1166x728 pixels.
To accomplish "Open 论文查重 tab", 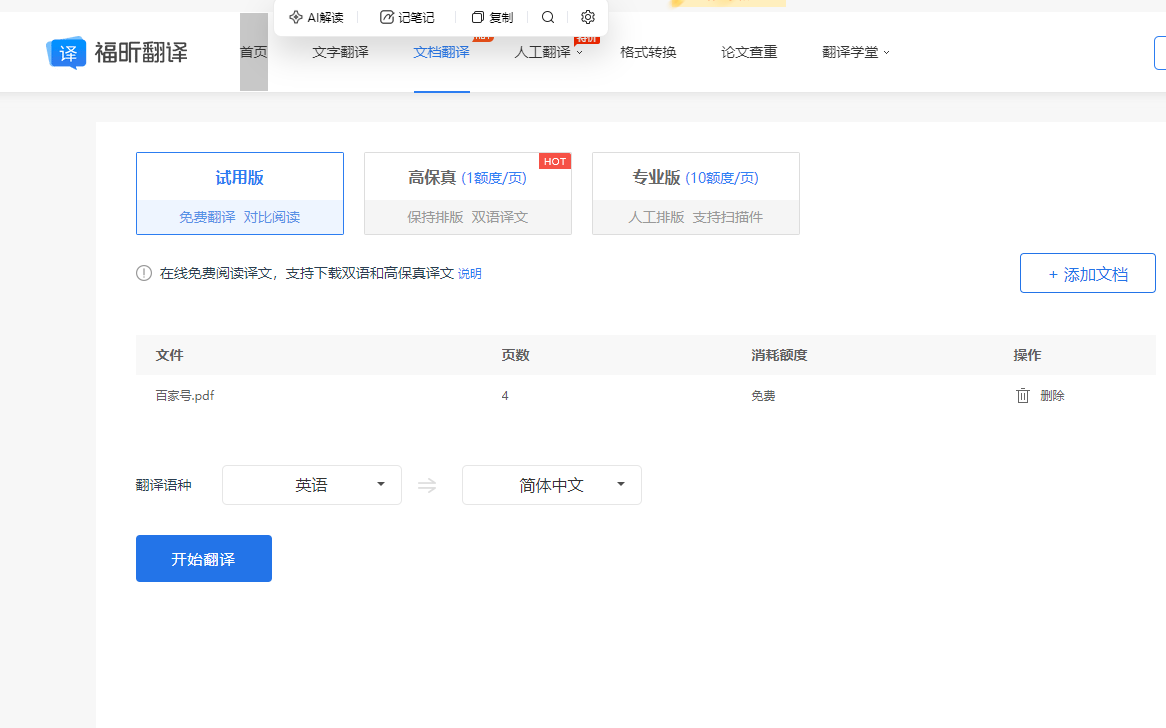I will [750, 52].
